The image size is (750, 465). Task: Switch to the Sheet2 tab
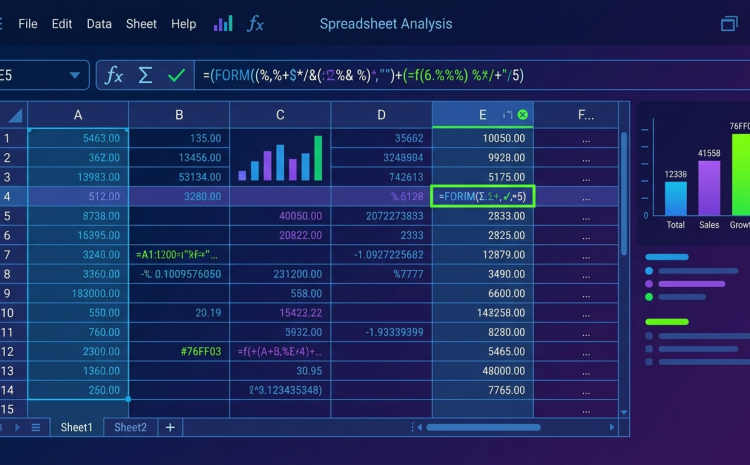pos(131,427)
